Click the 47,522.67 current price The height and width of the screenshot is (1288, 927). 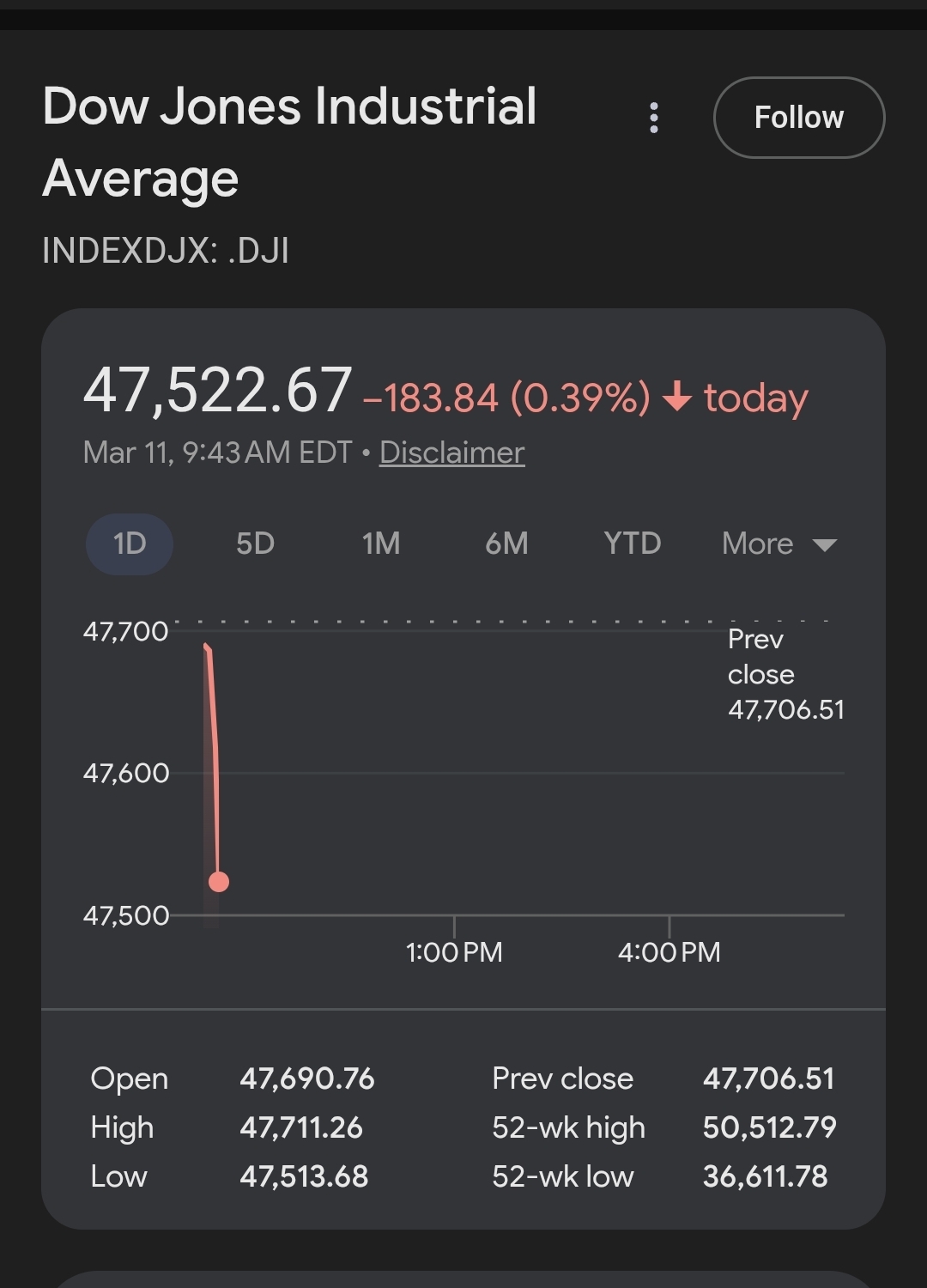(217, 392)
